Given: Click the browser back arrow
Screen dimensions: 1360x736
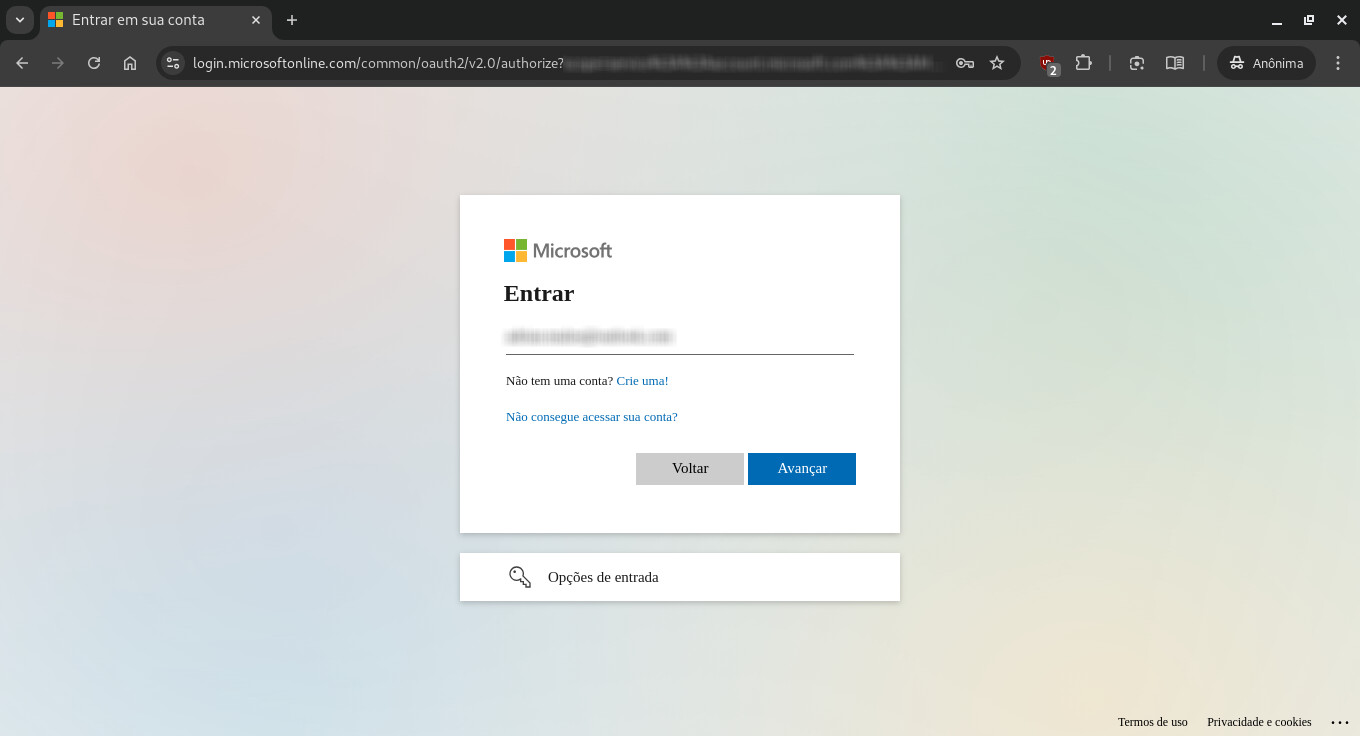Looking at the screenshot, I should pos(22,63).
